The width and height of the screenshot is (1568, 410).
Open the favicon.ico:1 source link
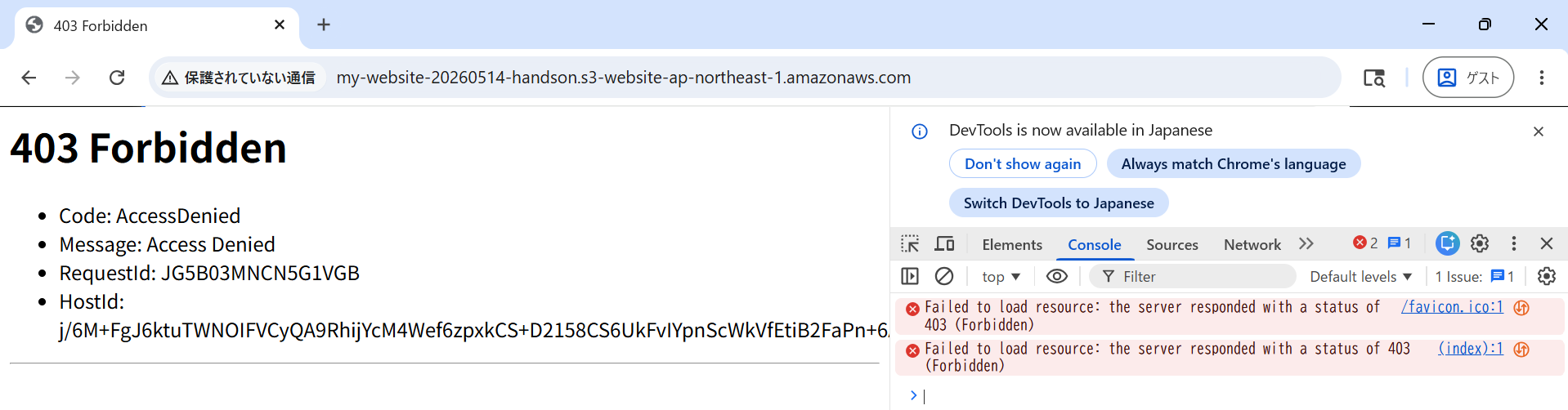pyautogui.click(x=1452, y=307)
